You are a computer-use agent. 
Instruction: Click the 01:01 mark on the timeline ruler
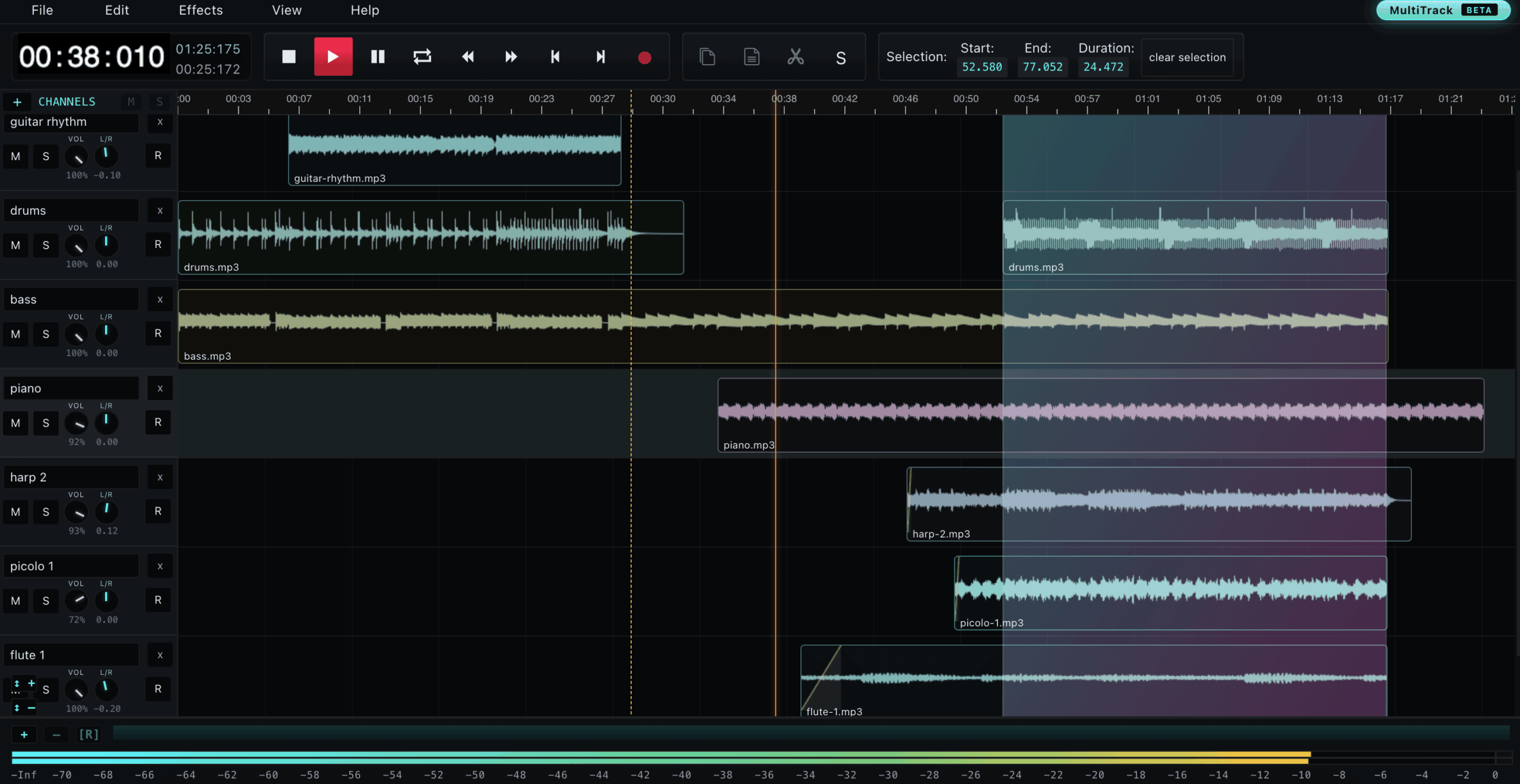1148,99
